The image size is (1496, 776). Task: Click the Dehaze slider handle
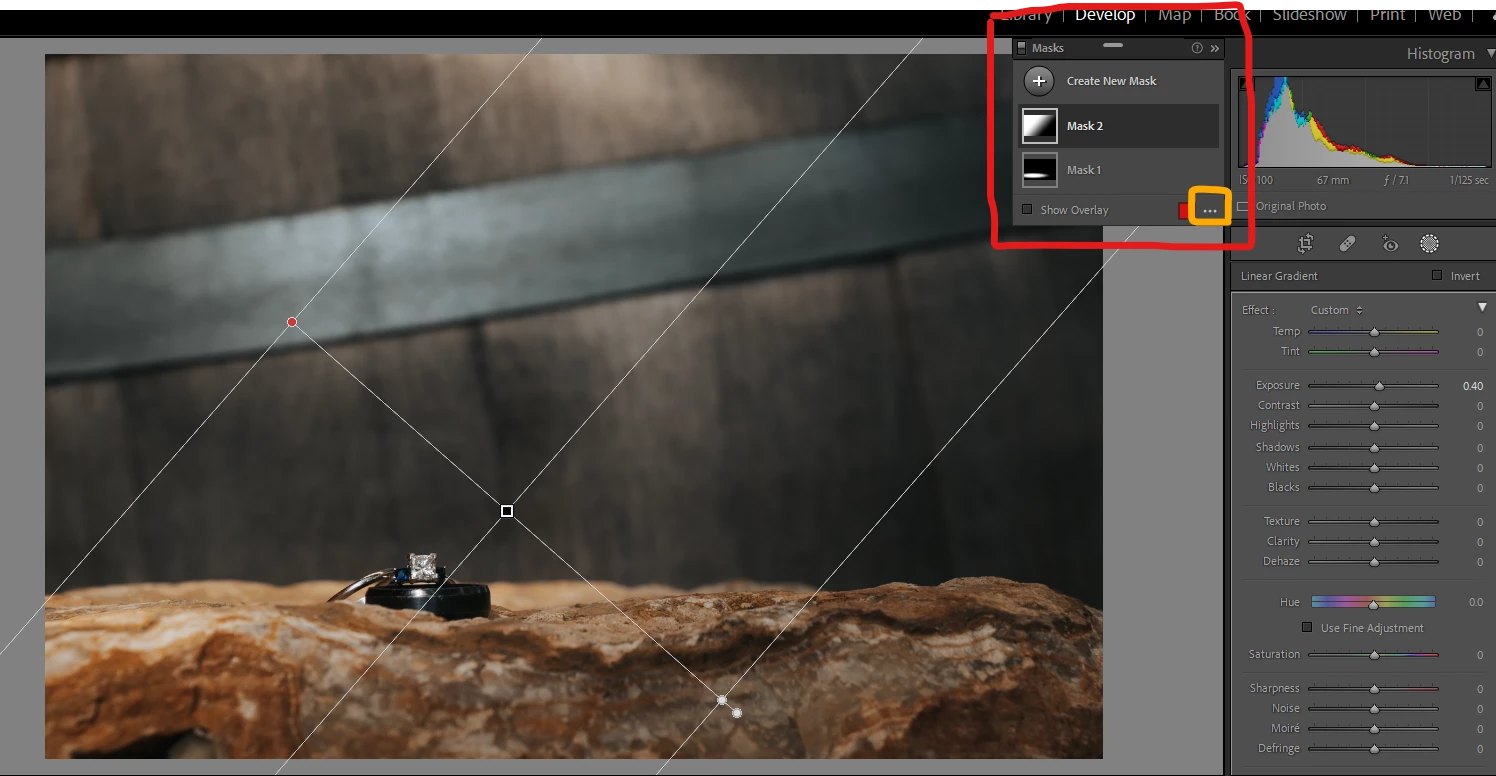pyautogui.click(x=1374, y=562)
